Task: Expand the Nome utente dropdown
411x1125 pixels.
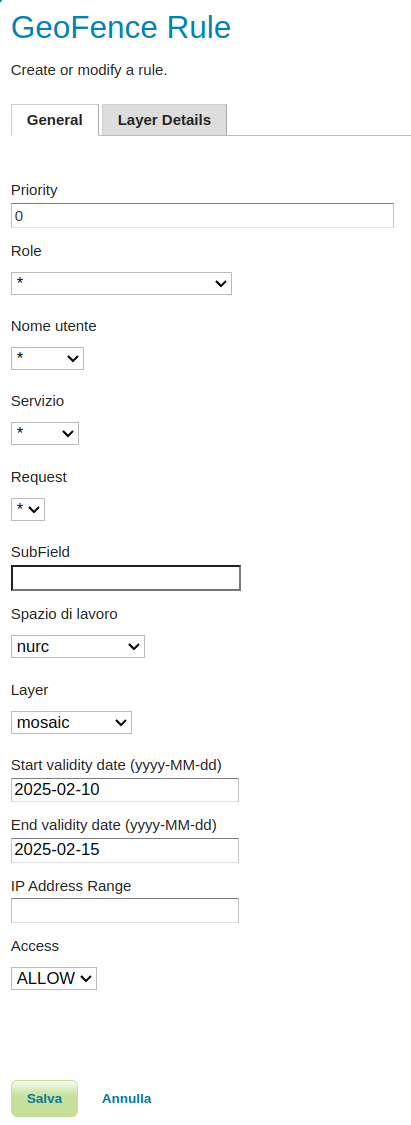Action: (x=47, y=358)
